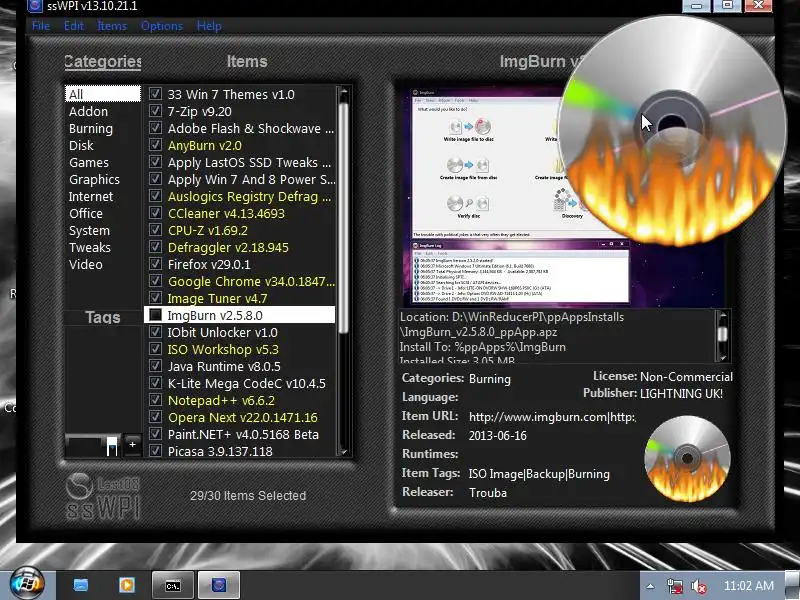Click the tags plus button
800x600 pixels.
click(x=132, y=444)
